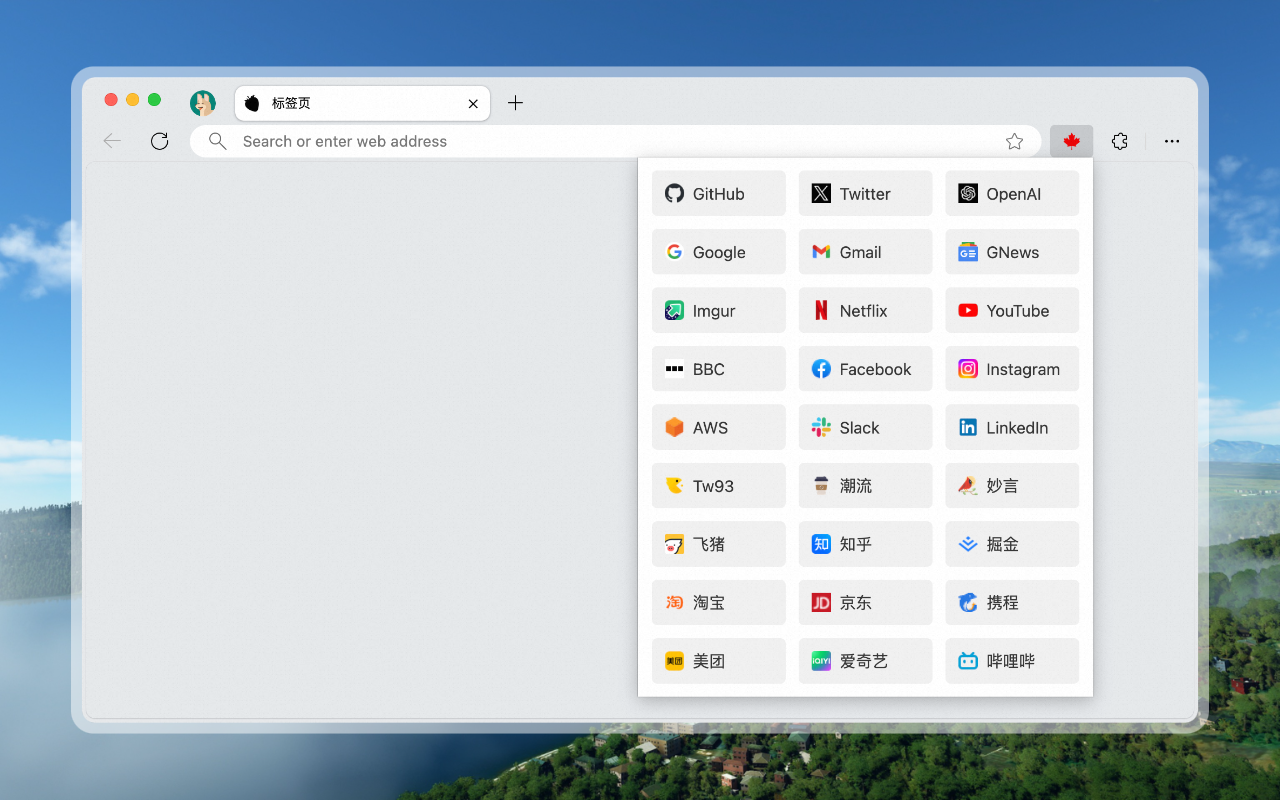Visit the BBC shortcut

pyautogui.click(x=718, y=369)
